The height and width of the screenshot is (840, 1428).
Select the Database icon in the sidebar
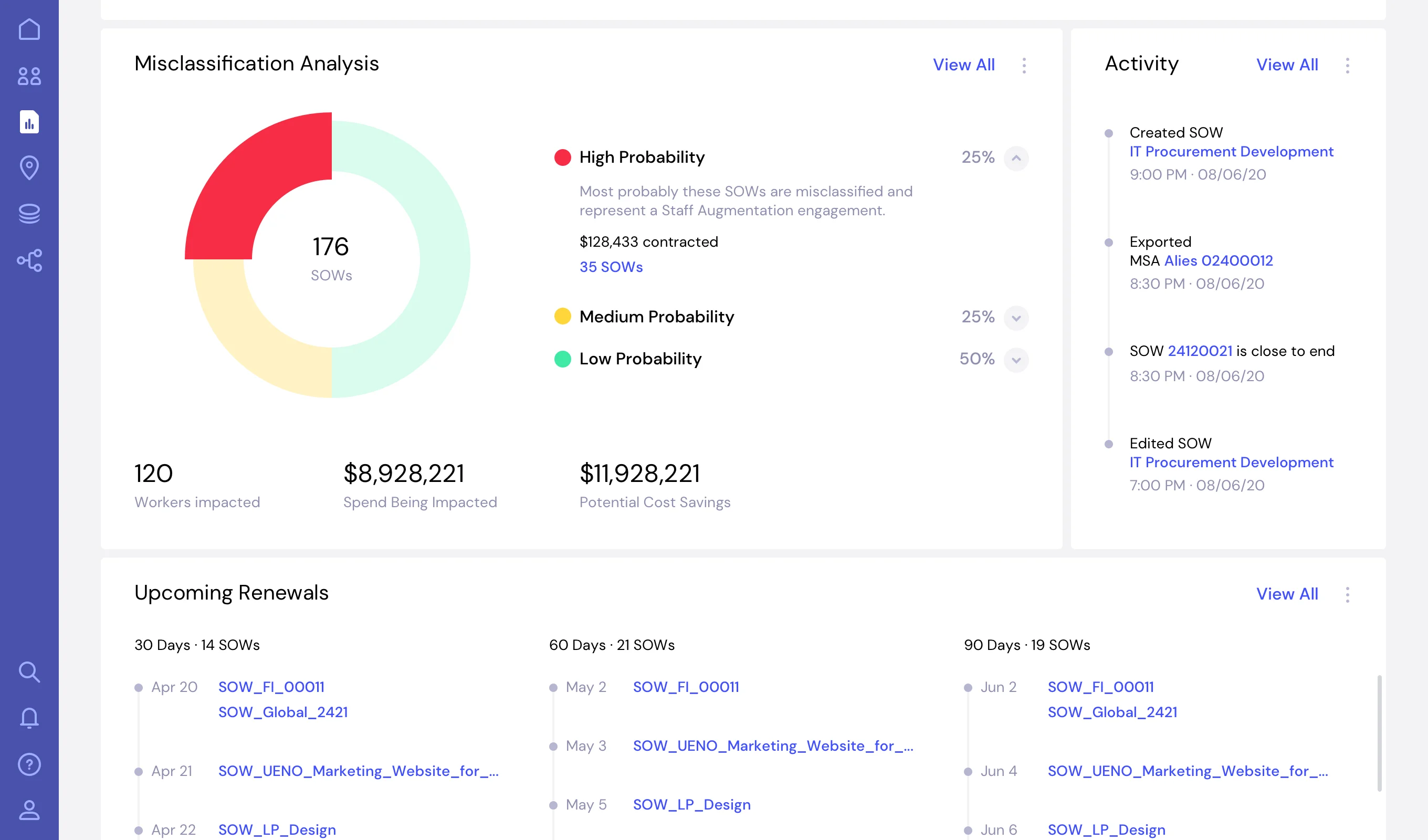[29, 214]
